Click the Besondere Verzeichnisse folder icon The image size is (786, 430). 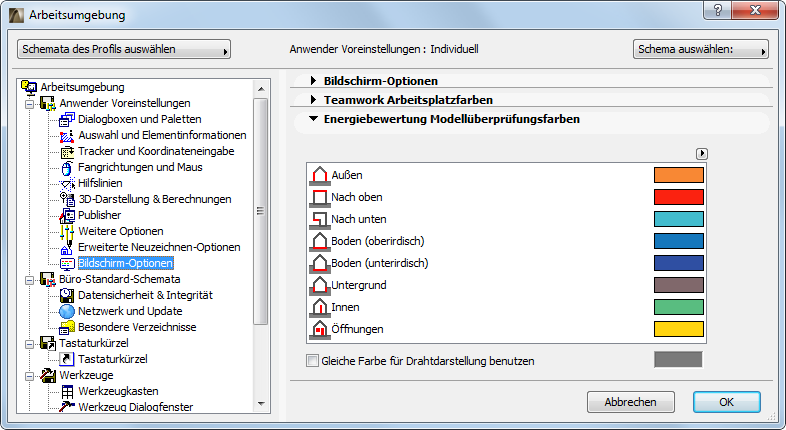[x=68, y=327]
